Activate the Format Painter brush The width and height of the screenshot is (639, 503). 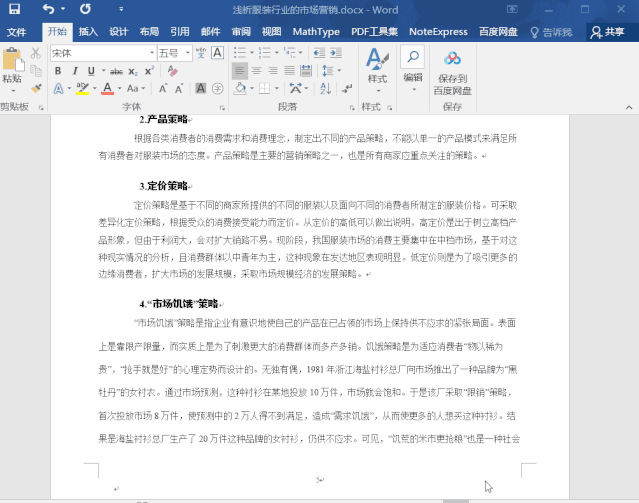tap(36, 88)
